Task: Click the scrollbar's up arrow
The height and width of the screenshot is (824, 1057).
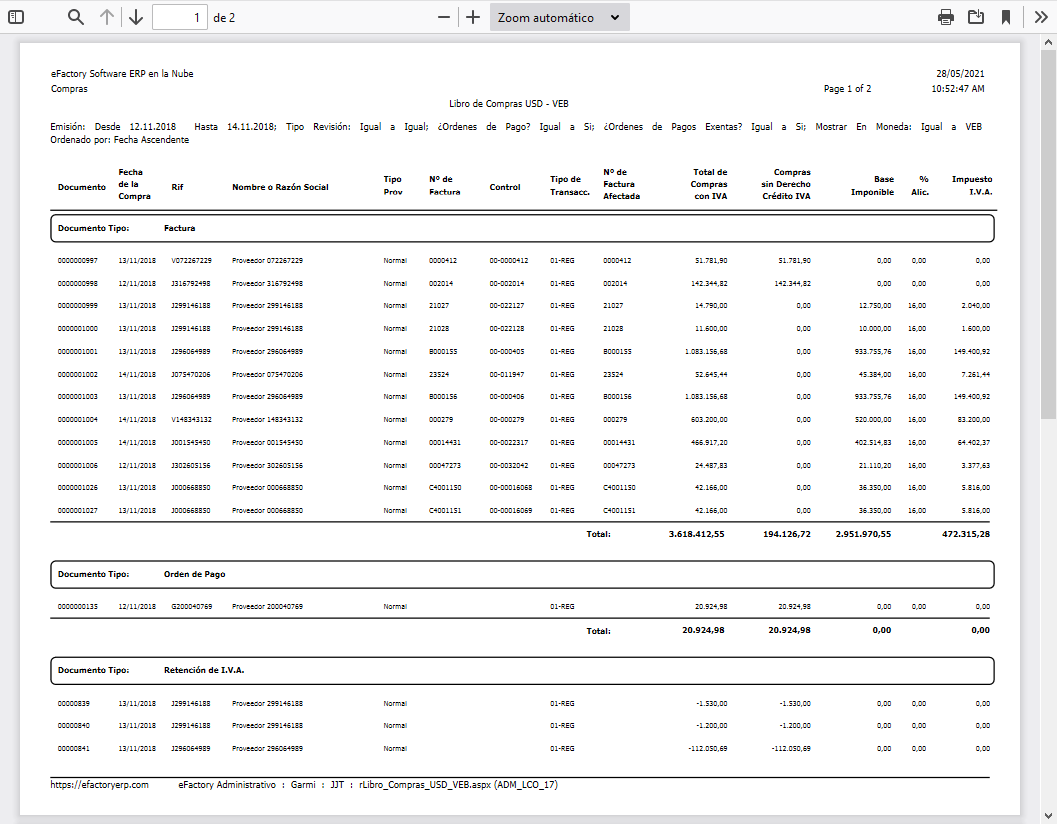Action: (x=1049, y=43)
